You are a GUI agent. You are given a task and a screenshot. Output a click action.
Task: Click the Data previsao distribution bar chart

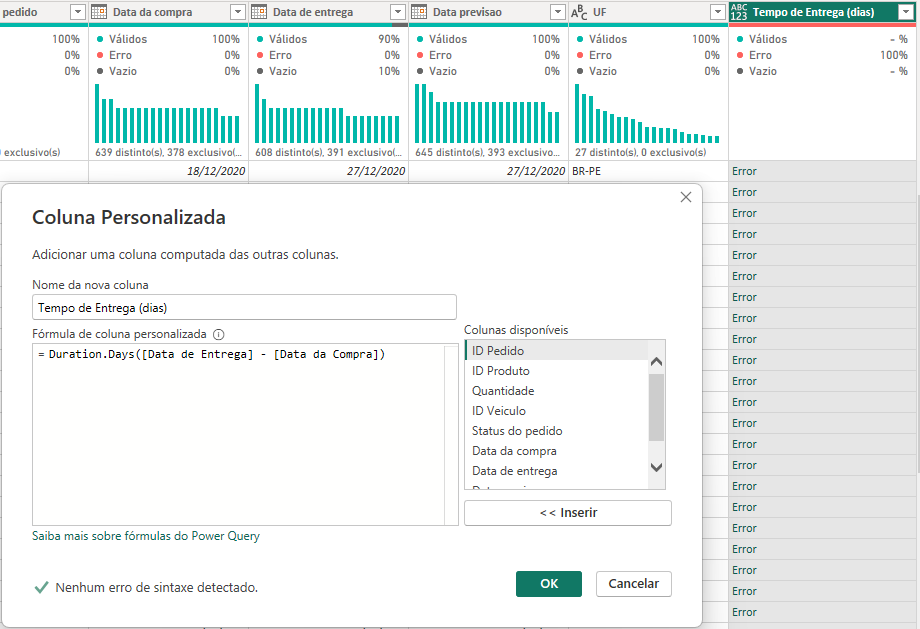[x=487, y=113]
